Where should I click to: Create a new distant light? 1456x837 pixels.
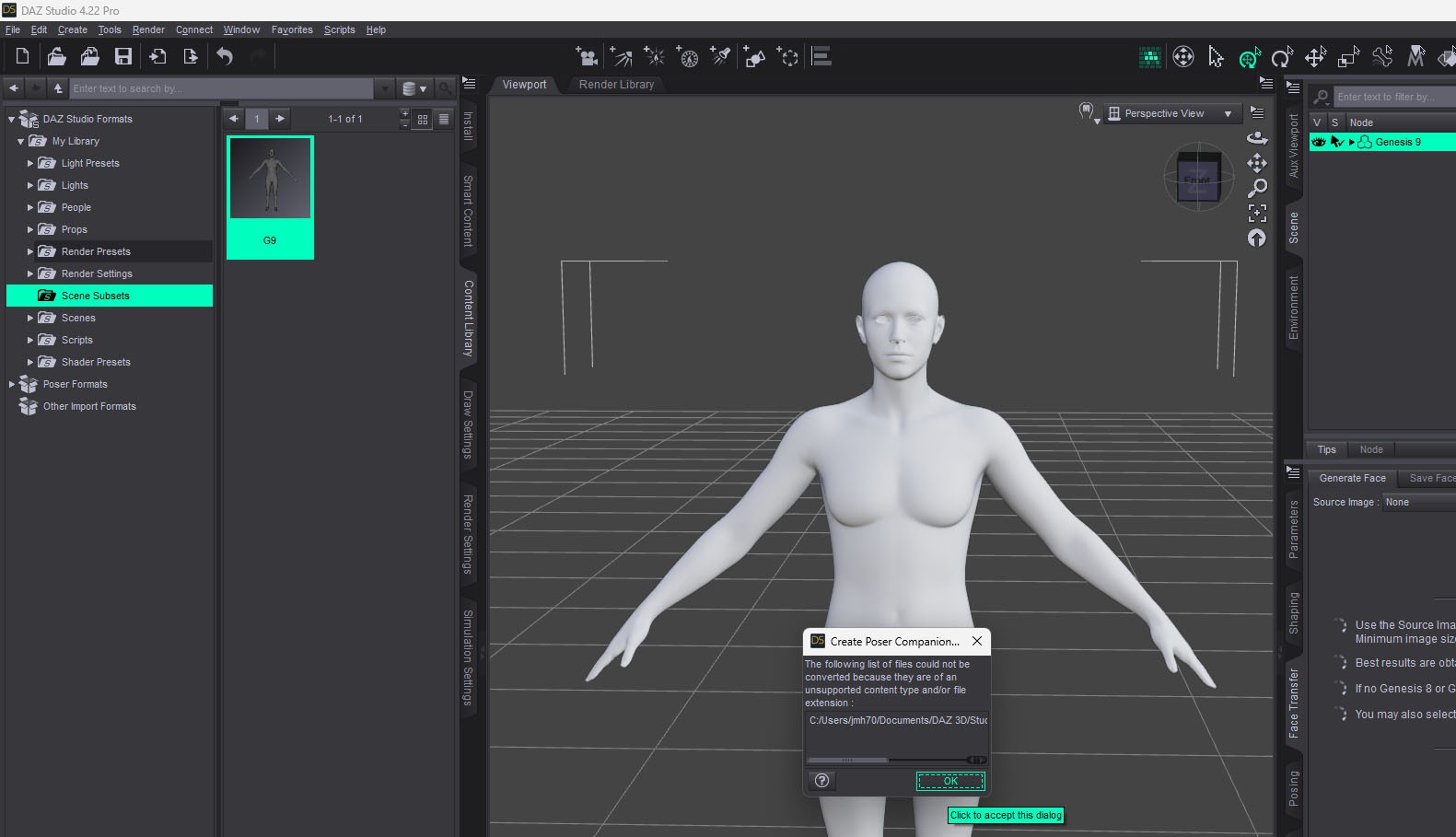click(x=622, y=57)
